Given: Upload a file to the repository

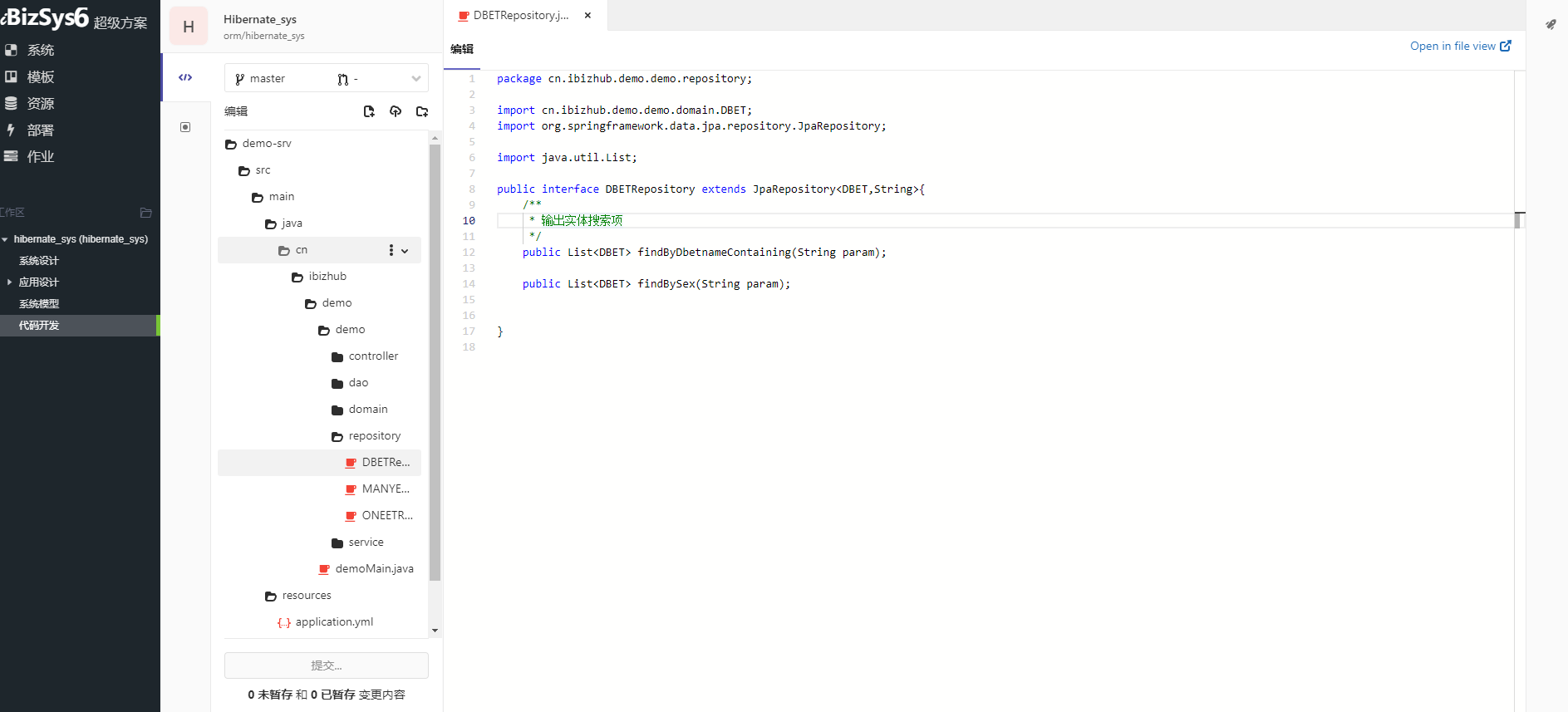Looking at the screenshot, I should [x=396, y=111].
